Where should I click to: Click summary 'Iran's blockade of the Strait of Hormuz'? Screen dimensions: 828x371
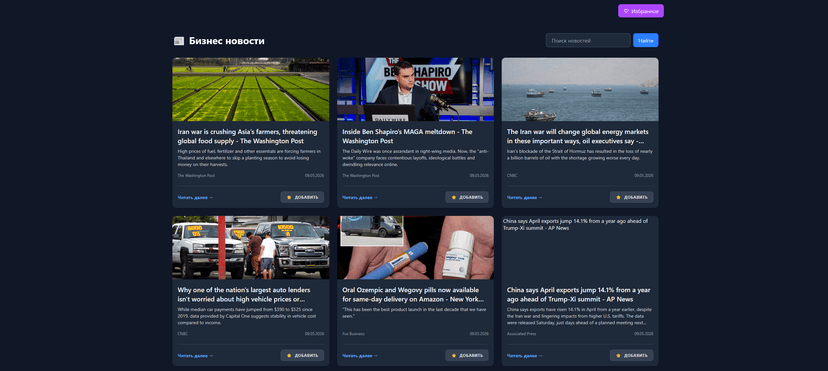click(x=580, y=155)
